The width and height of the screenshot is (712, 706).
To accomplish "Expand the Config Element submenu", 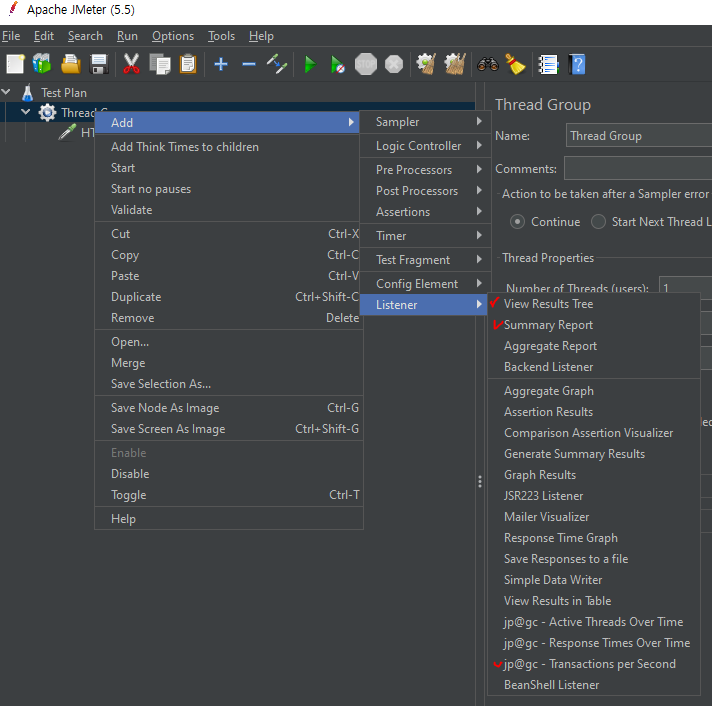I will (425, 284).
